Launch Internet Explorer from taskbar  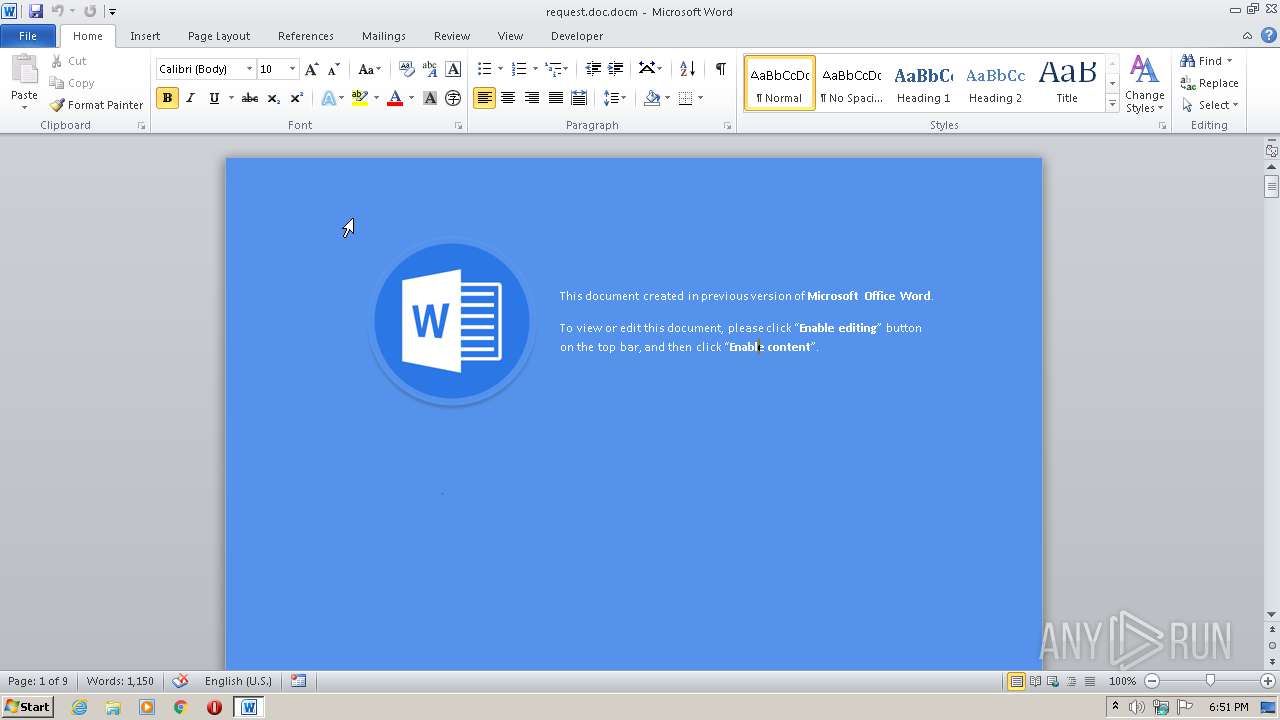(x=80, y=707)
